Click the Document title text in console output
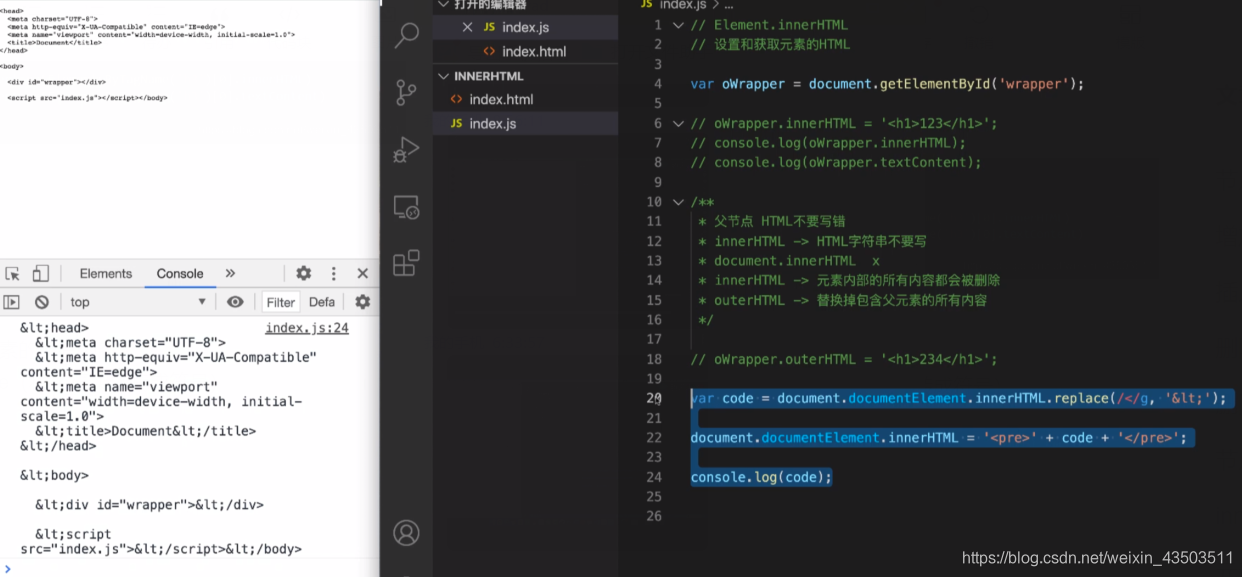The height and width of the screenshot is (577, 1242). [146, 431]
